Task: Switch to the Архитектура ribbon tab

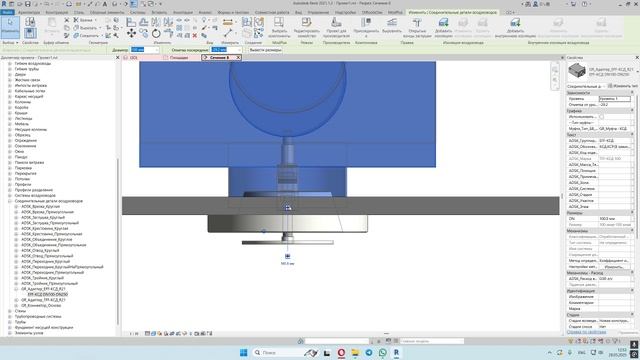Action: point(29,13)
